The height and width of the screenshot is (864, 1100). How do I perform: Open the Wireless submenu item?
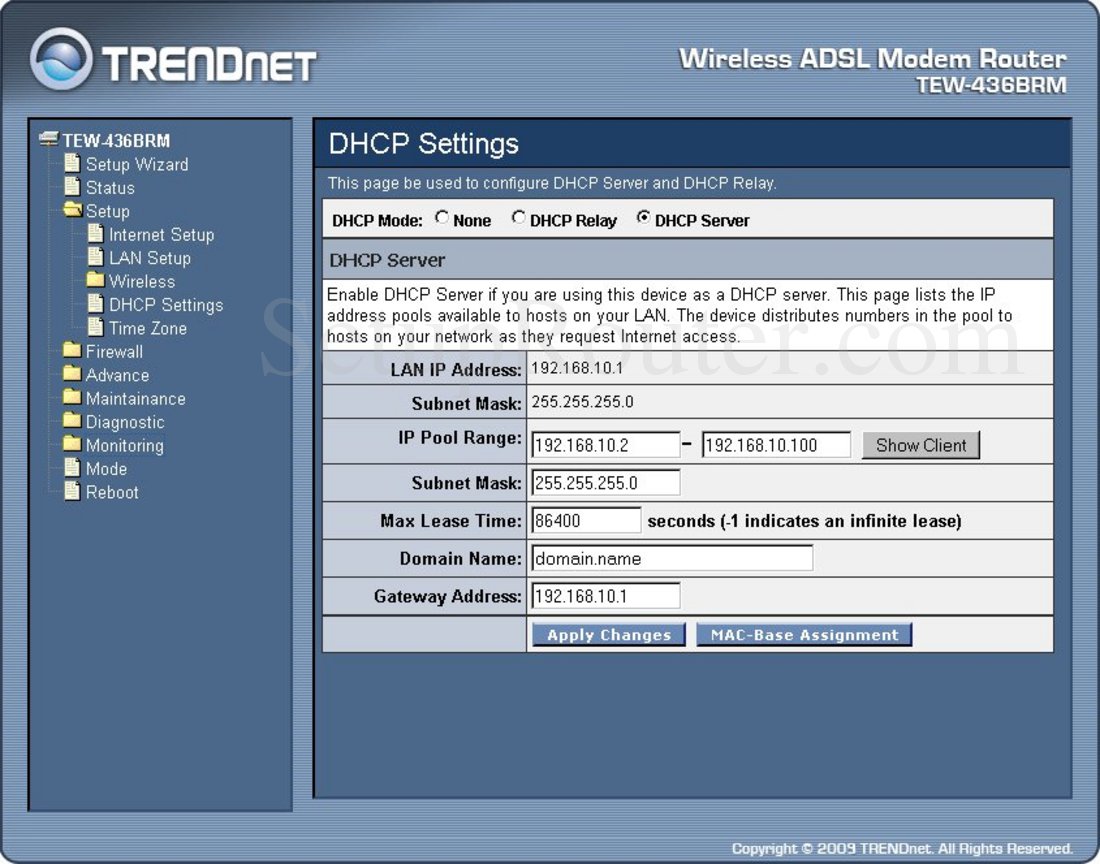pyautogui.click(x=141, y=281)
